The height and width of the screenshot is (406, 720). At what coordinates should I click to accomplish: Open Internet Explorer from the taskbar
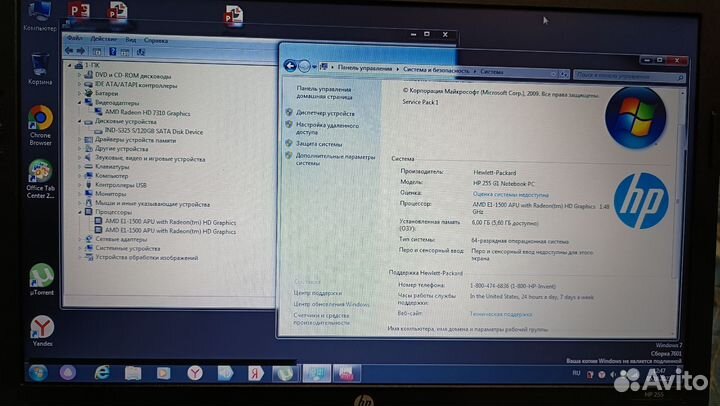click(101, 372)
